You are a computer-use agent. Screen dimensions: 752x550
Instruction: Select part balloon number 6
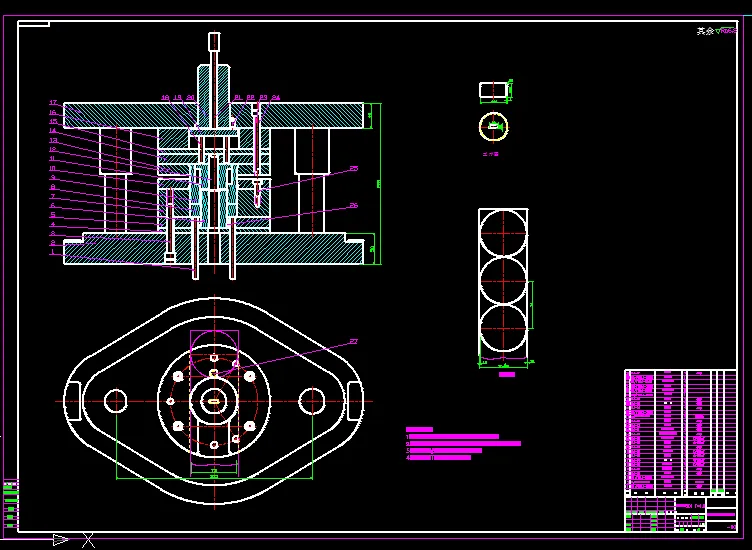(53, 205)
